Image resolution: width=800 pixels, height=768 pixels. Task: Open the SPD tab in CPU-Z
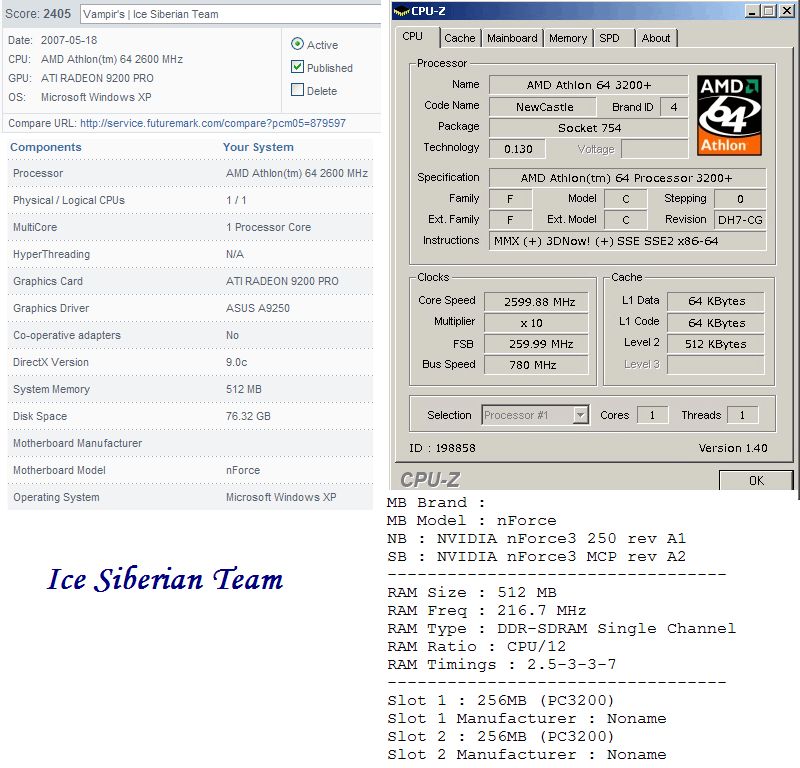pos(612,38)
